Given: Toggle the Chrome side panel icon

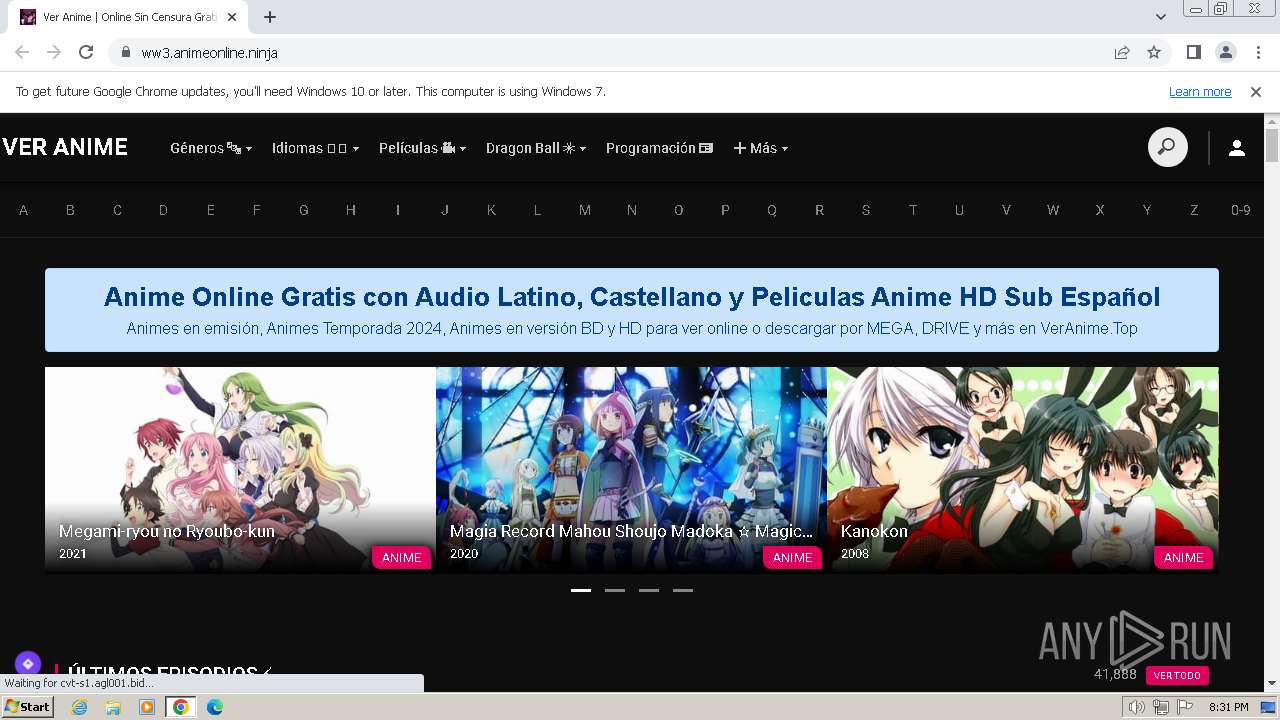Looking at the screenshot, I should pyautogui.click(x=1194, y=52).
